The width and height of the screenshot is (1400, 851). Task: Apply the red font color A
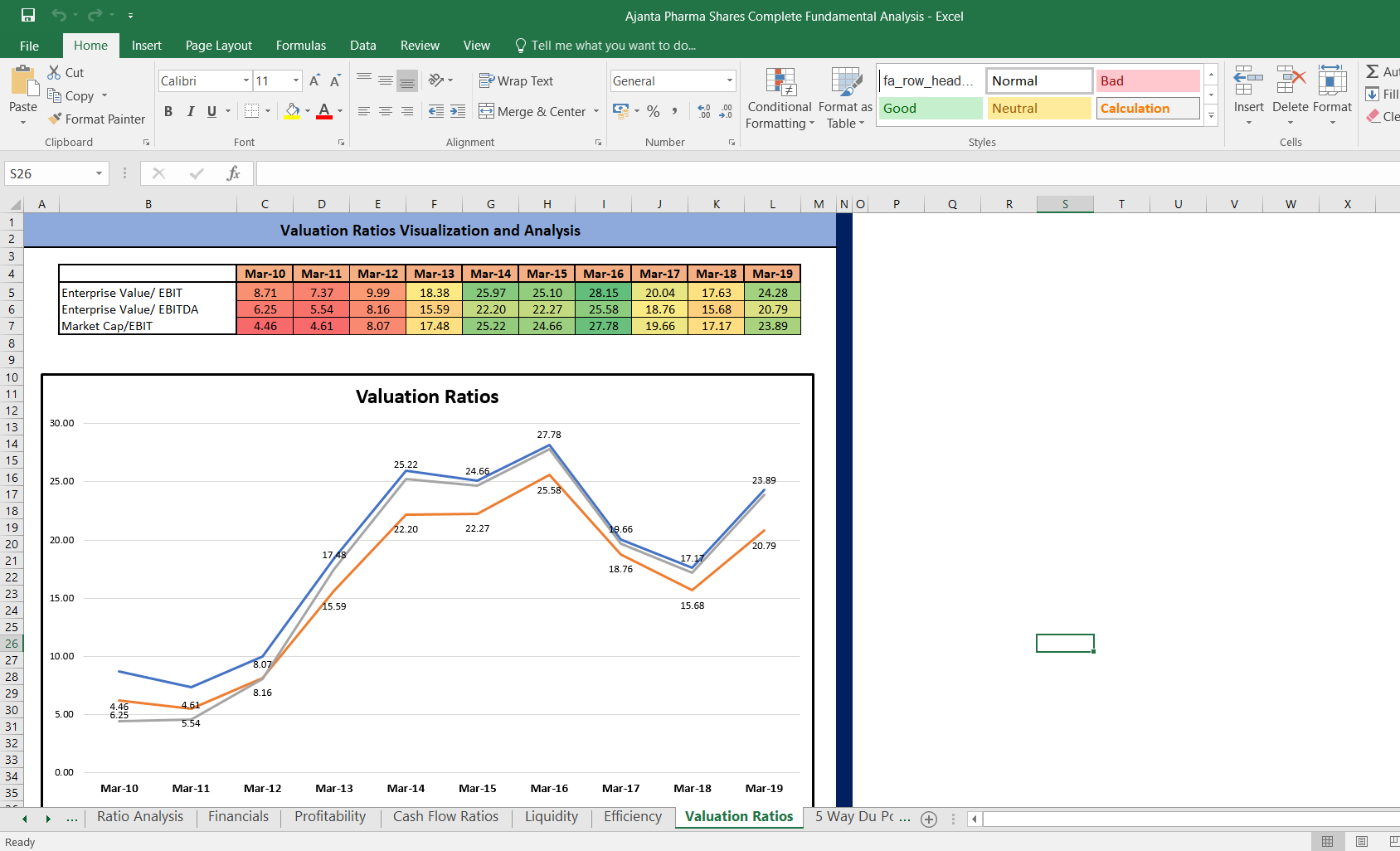(324, 110)
